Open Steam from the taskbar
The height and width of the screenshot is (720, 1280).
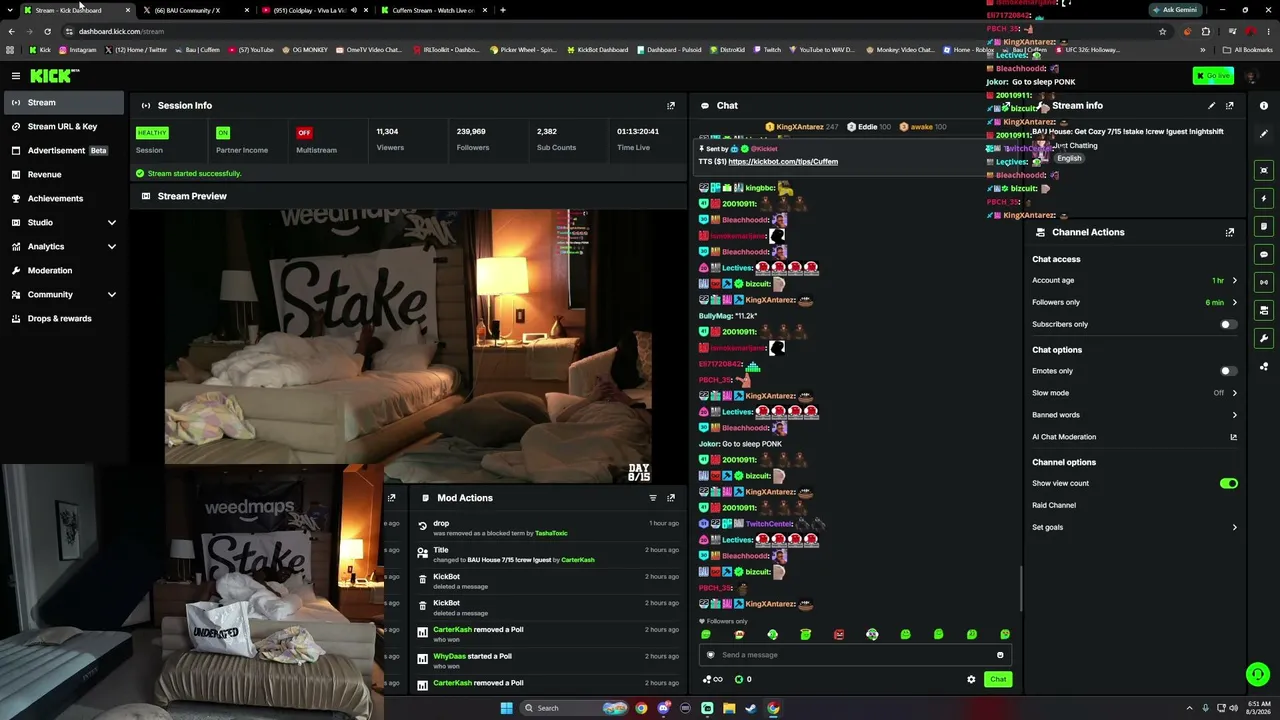(751, 708)
